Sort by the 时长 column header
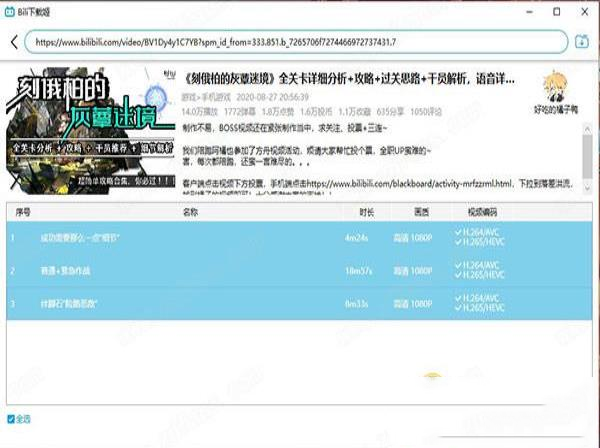 366,212
